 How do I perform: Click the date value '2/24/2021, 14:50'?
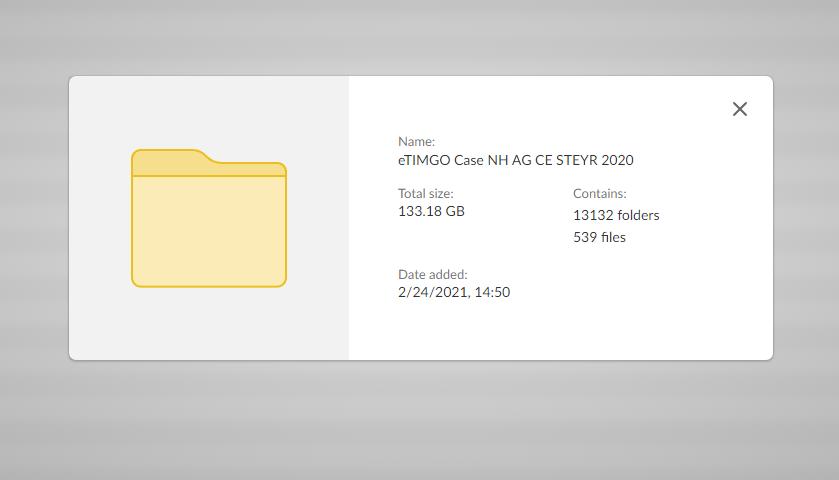[454, 292]
